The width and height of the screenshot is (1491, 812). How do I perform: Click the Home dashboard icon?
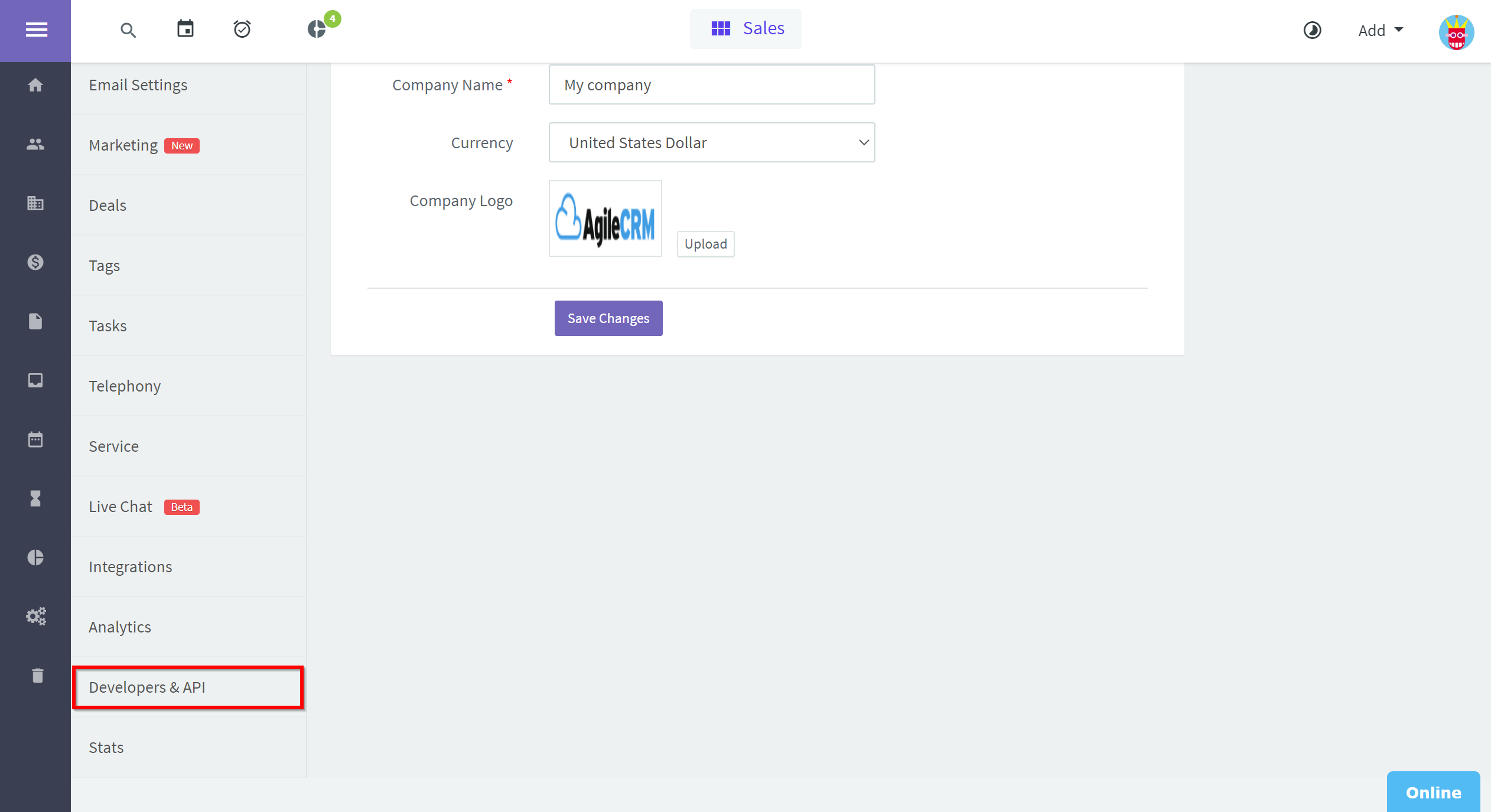tap(35, 85)
